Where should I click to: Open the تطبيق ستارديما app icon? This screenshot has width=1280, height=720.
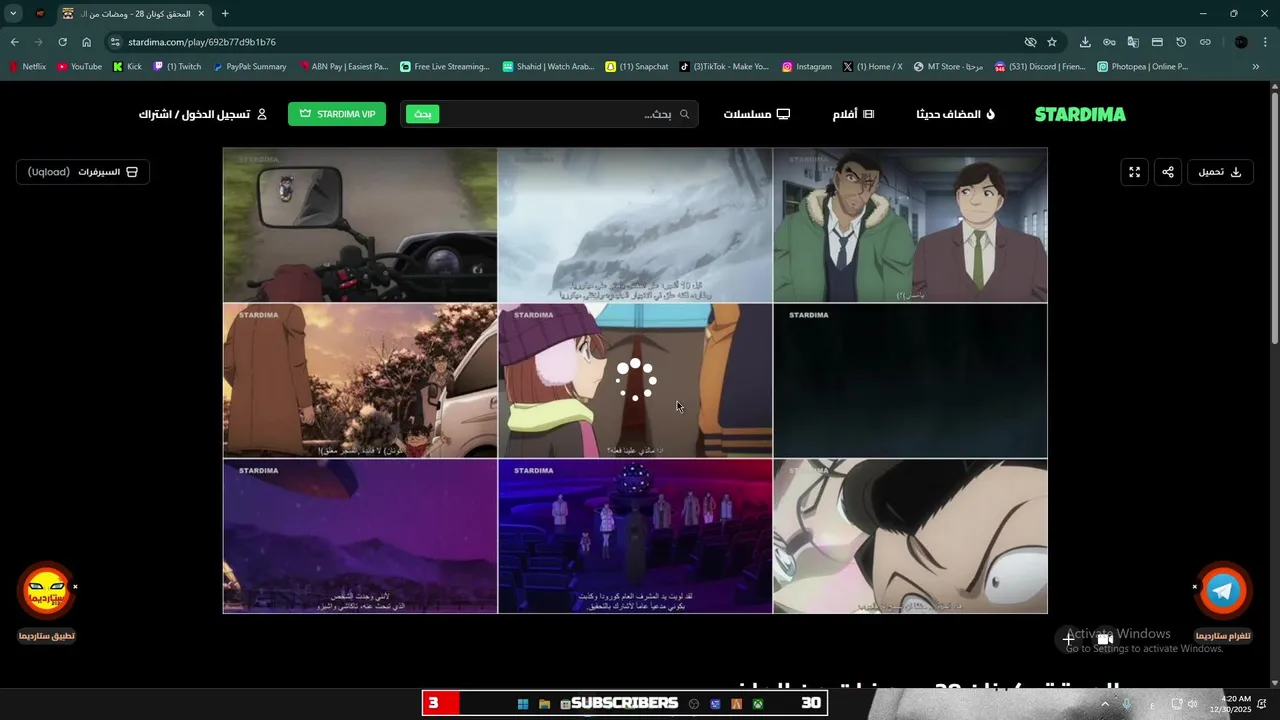(x=47, y=591)
